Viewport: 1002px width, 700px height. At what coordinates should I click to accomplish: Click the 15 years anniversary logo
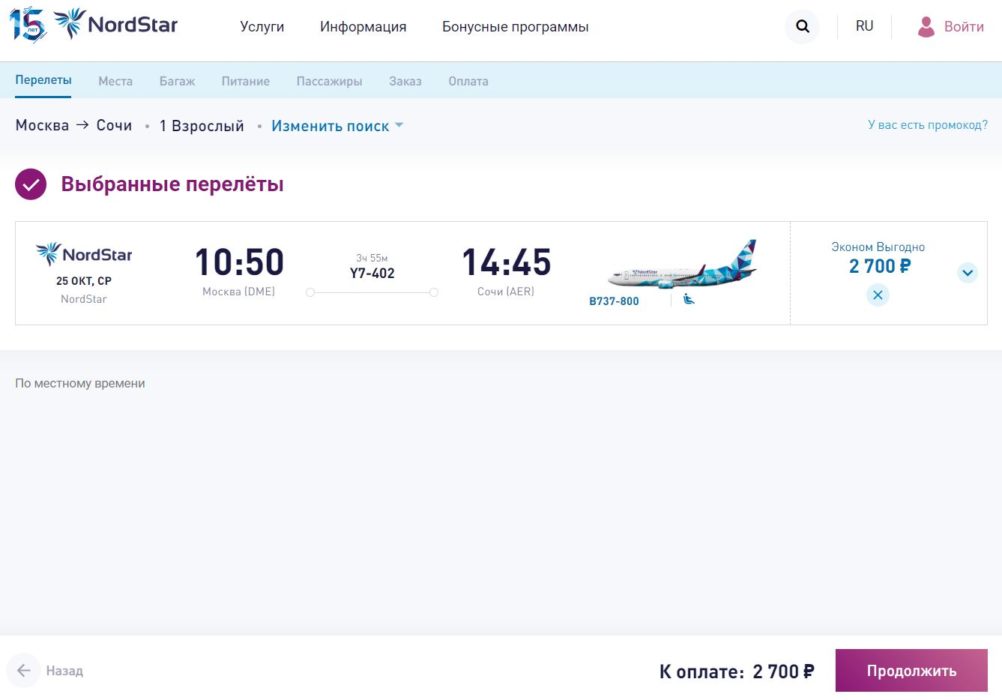click(x=27, y=24)
